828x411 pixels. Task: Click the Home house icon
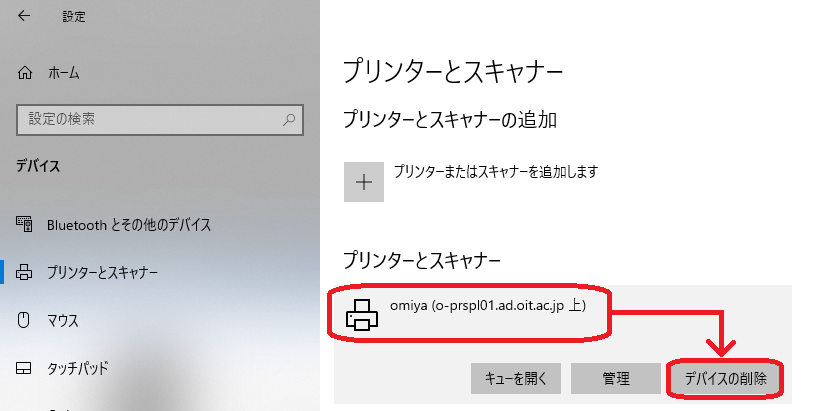25,73
